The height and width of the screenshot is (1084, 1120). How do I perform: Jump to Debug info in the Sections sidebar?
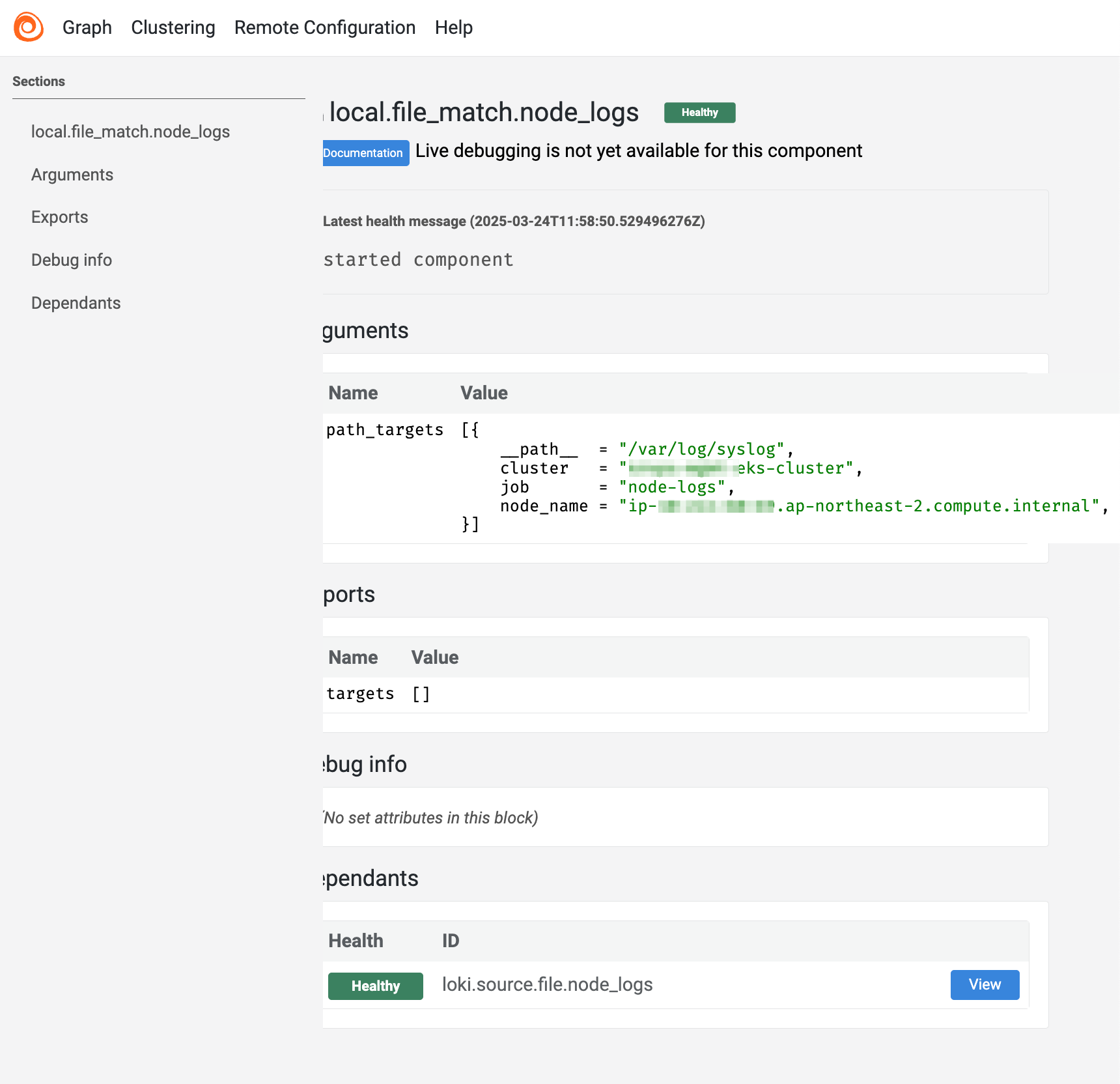(x=72, y=260)
